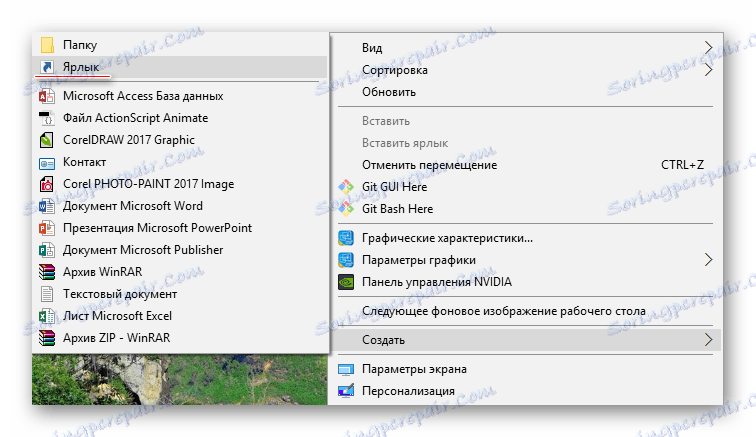The image size is (756, 437).
Task: Click the Microsoft Publisher document icon
Action: pos(47,250)
